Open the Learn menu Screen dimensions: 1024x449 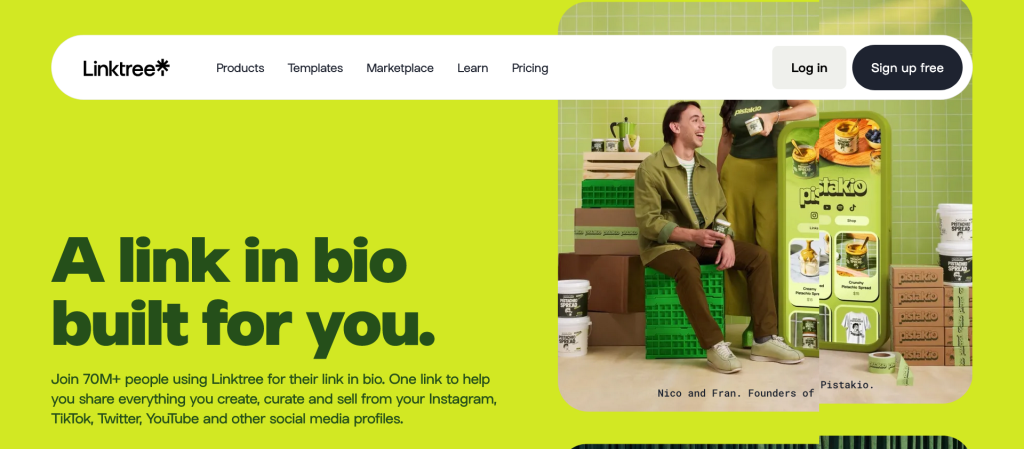pyautogui.click(x=473, y=68)
